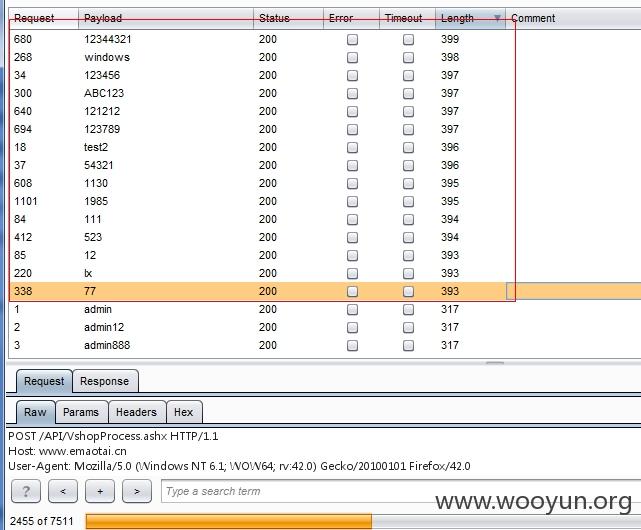
Task: Click the search term input field
Action: [401, 491]
